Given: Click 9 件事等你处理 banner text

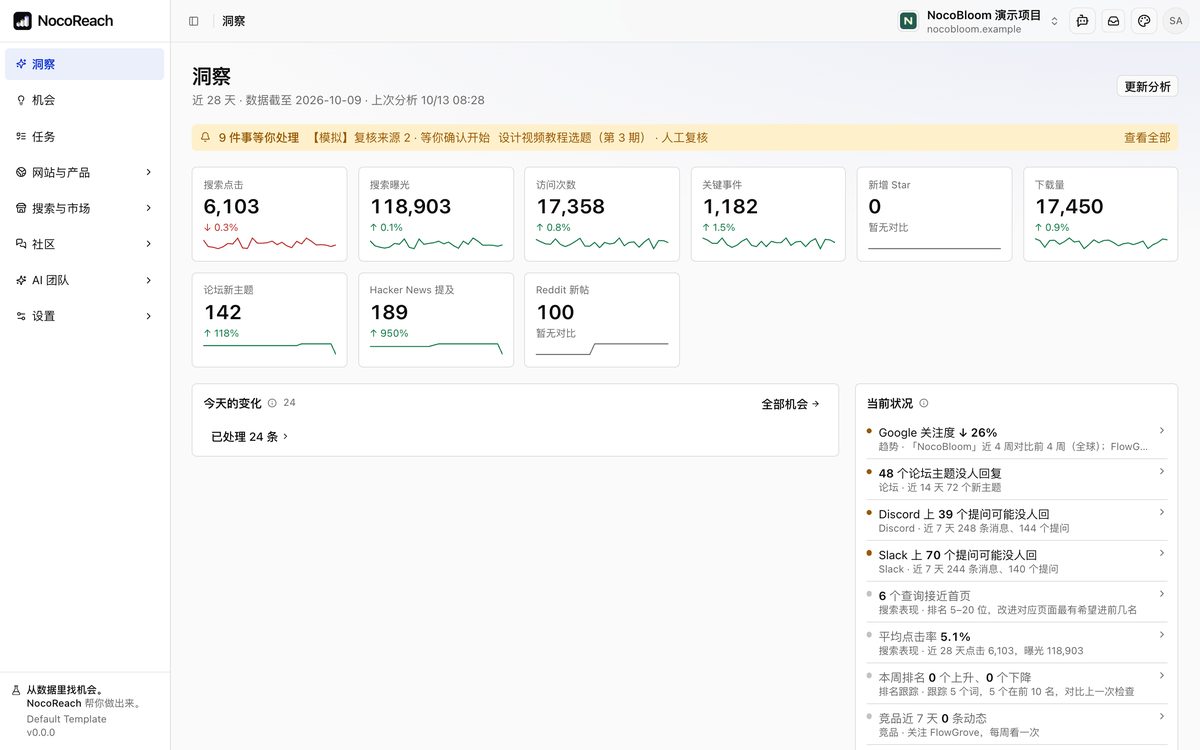Looking at the screenshot, I should tap(259, 138).
